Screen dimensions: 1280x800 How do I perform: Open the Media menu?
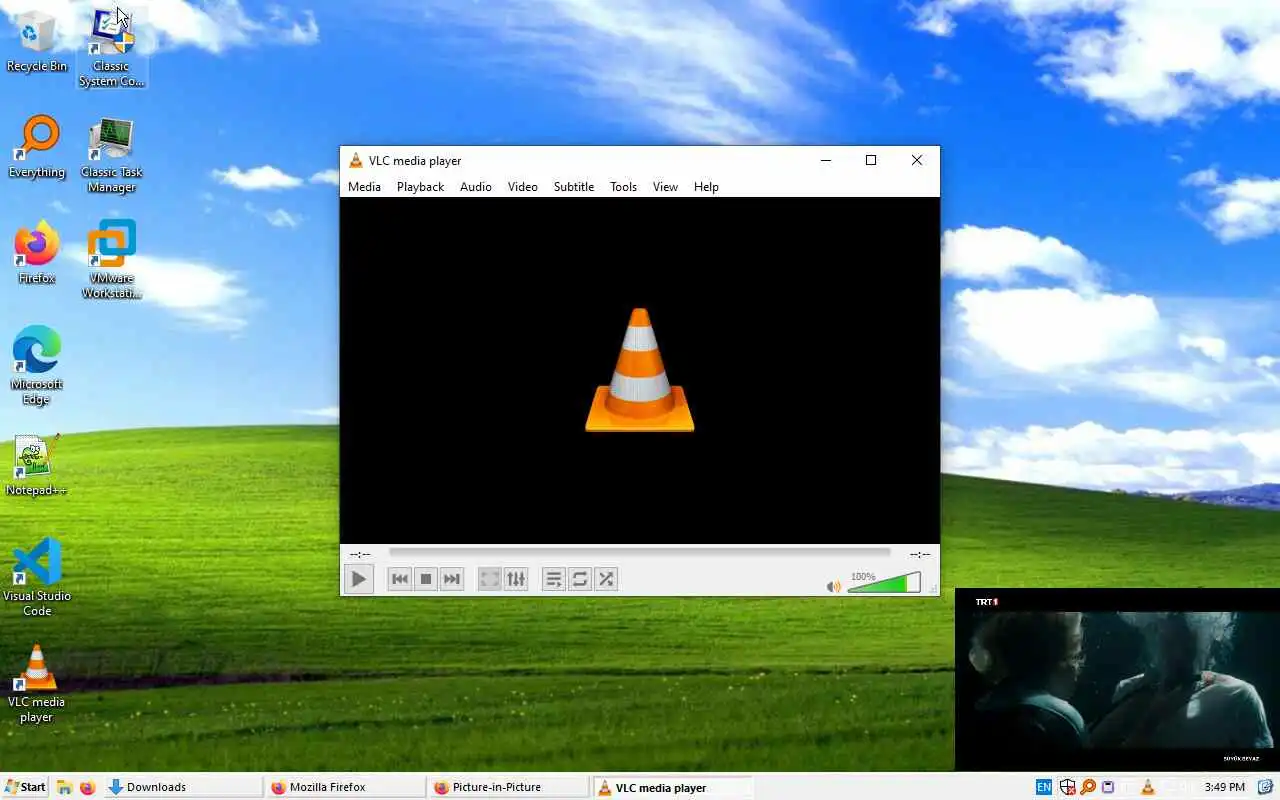click(364, 187)
